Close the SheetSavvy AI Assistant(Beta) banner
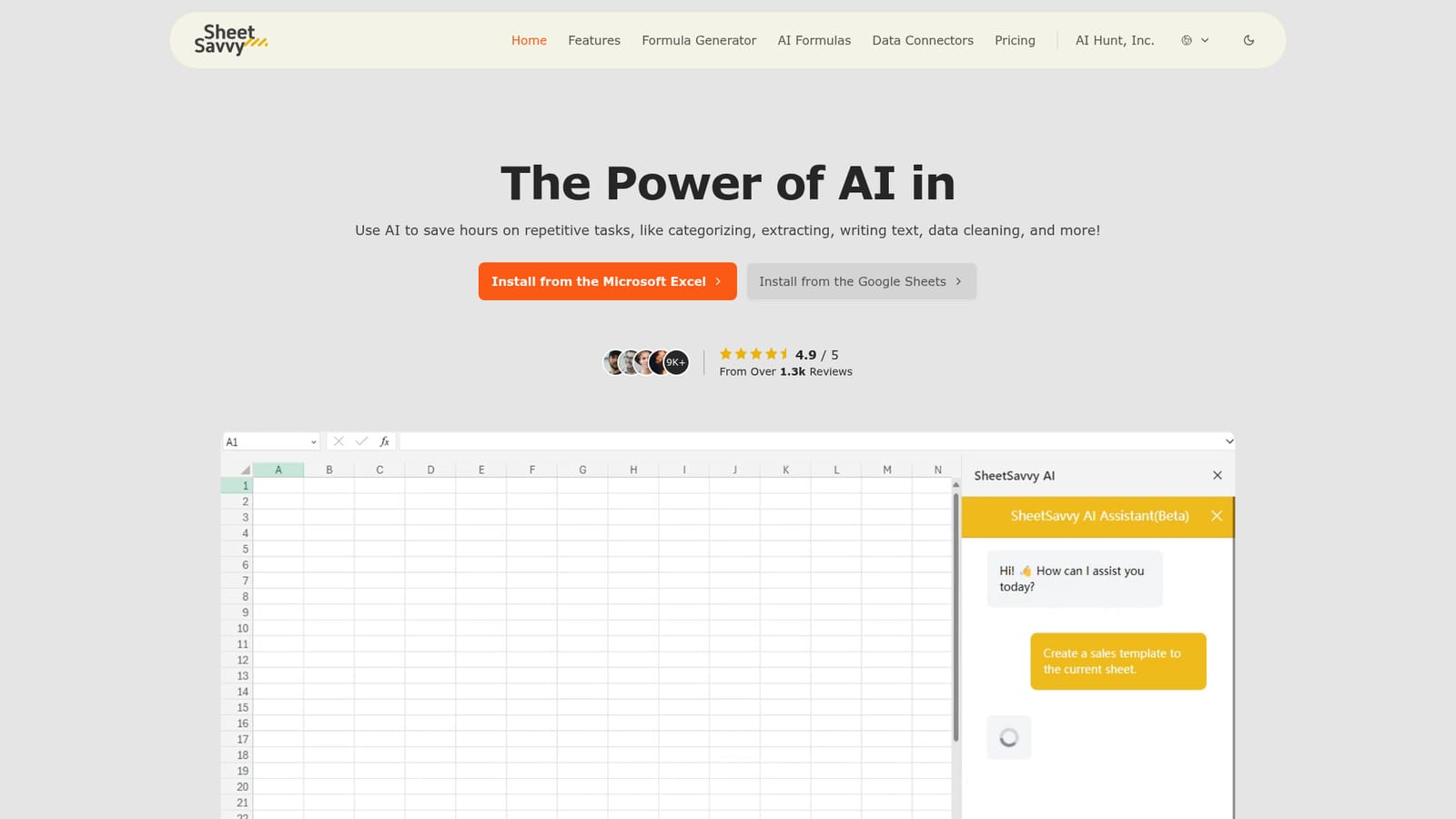This screenshot has height=819, width=1456. click(1217, 516)
